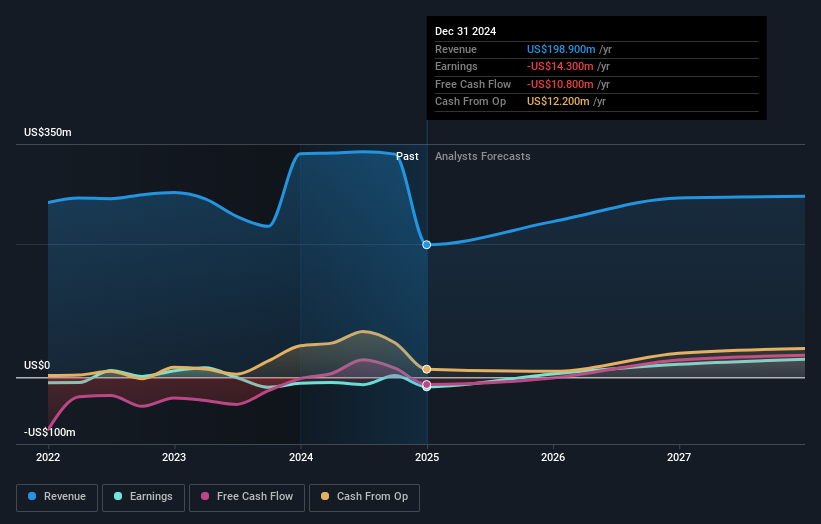Toggle the Earnings legend series
The image size is (821, 524).
pos(143,497)
